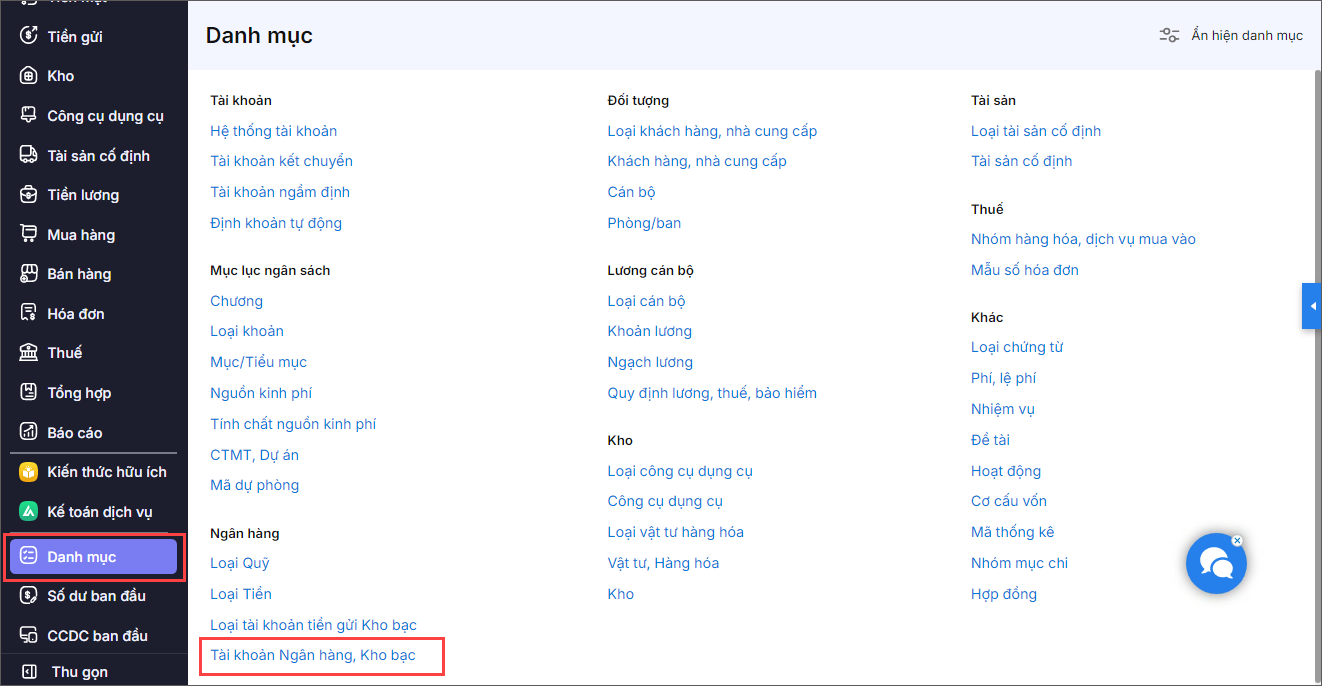The width and height of the screenshot is (1322, 686).
Task: Open Khoản lương link
Action: coord(649,331)
